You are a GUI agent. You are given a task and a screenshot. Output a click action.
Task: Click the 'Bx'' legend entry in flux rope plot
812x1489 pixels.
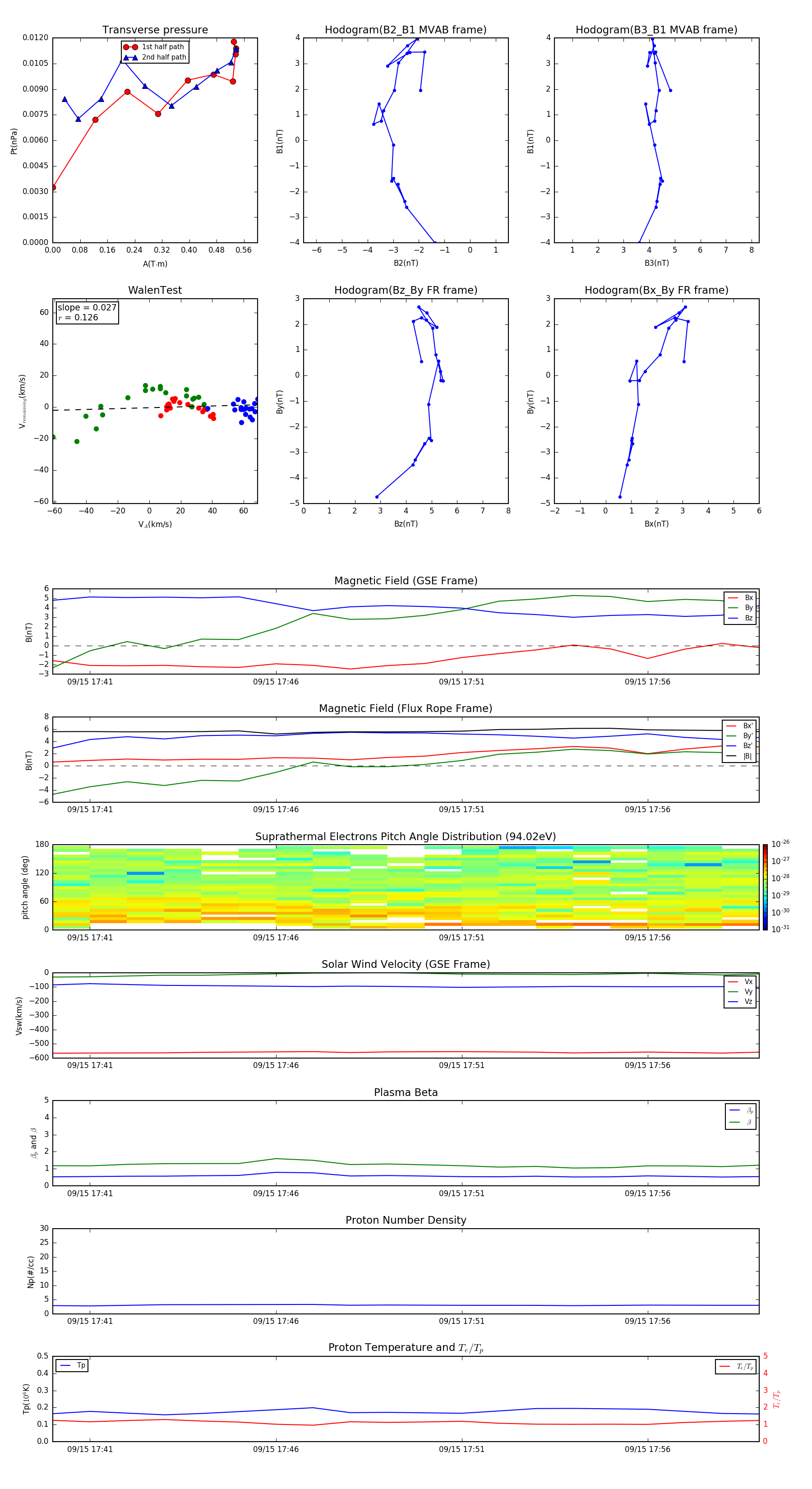click(x=740, y=726)
